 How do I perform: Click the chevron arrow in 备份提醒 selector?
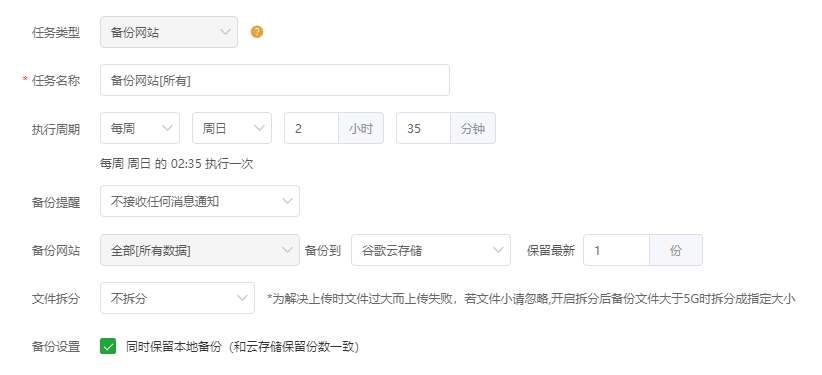(287, 201)
